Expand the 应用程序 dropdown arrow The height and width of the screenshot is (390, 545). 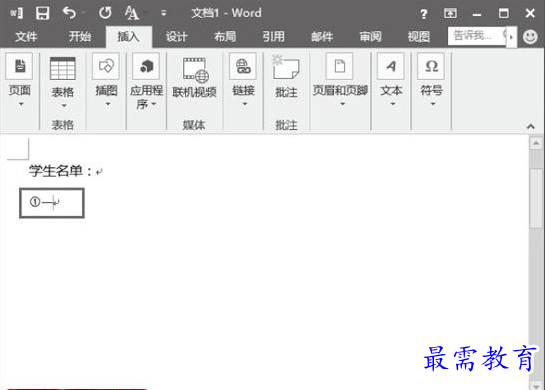pos(153,104)
